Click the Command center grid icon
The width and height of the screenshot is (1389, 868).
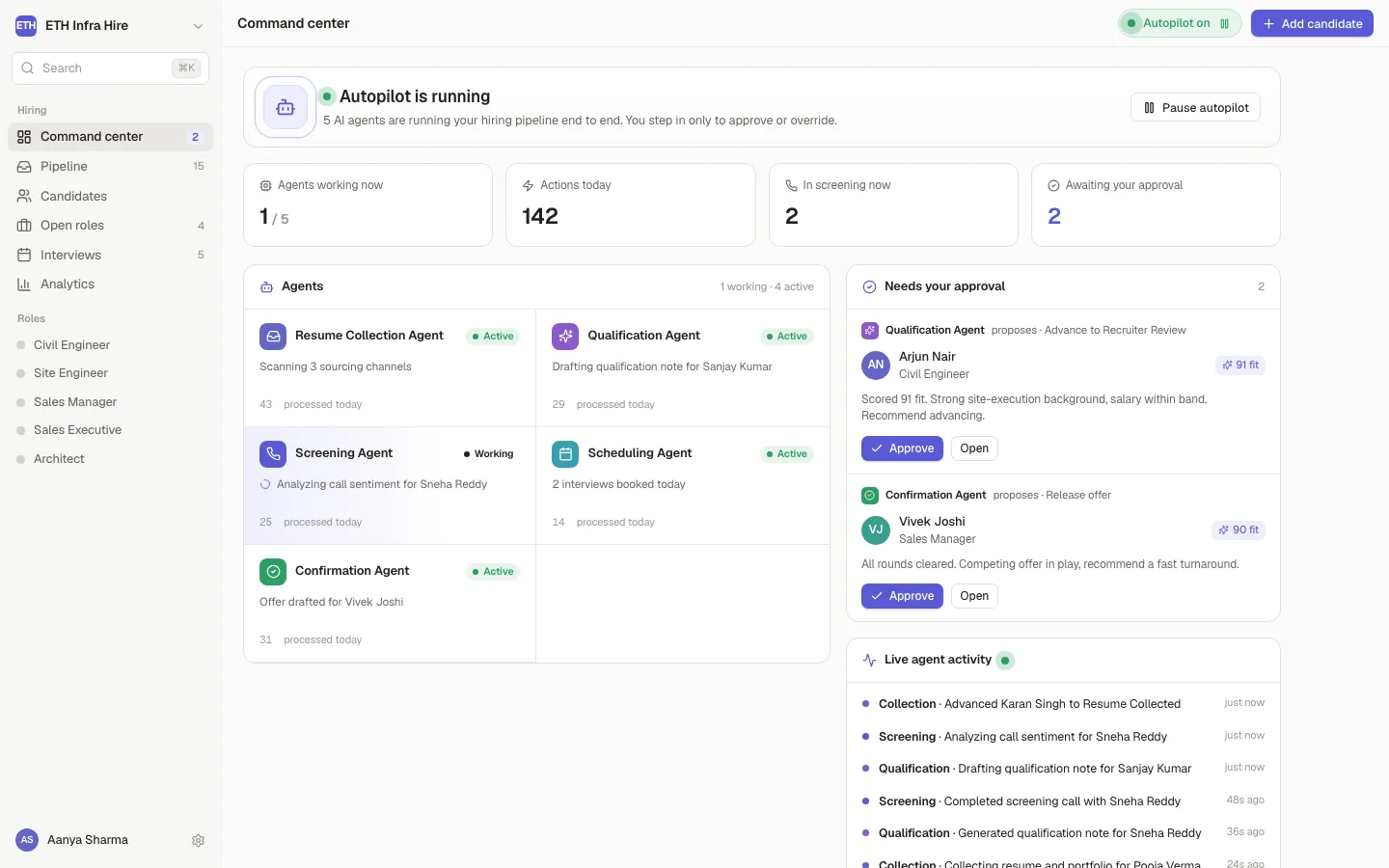pos(24,137)
